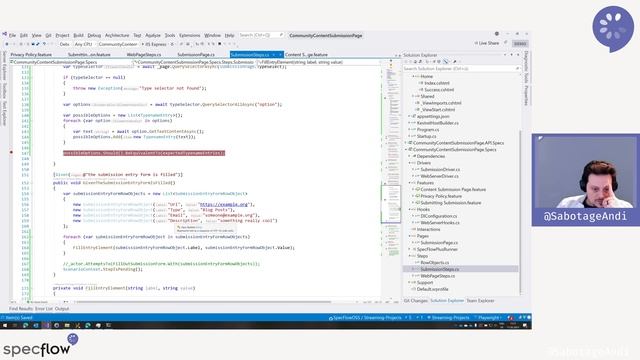640x360 pixels.
Task: Open the File menu
Action: pos(12,36)
